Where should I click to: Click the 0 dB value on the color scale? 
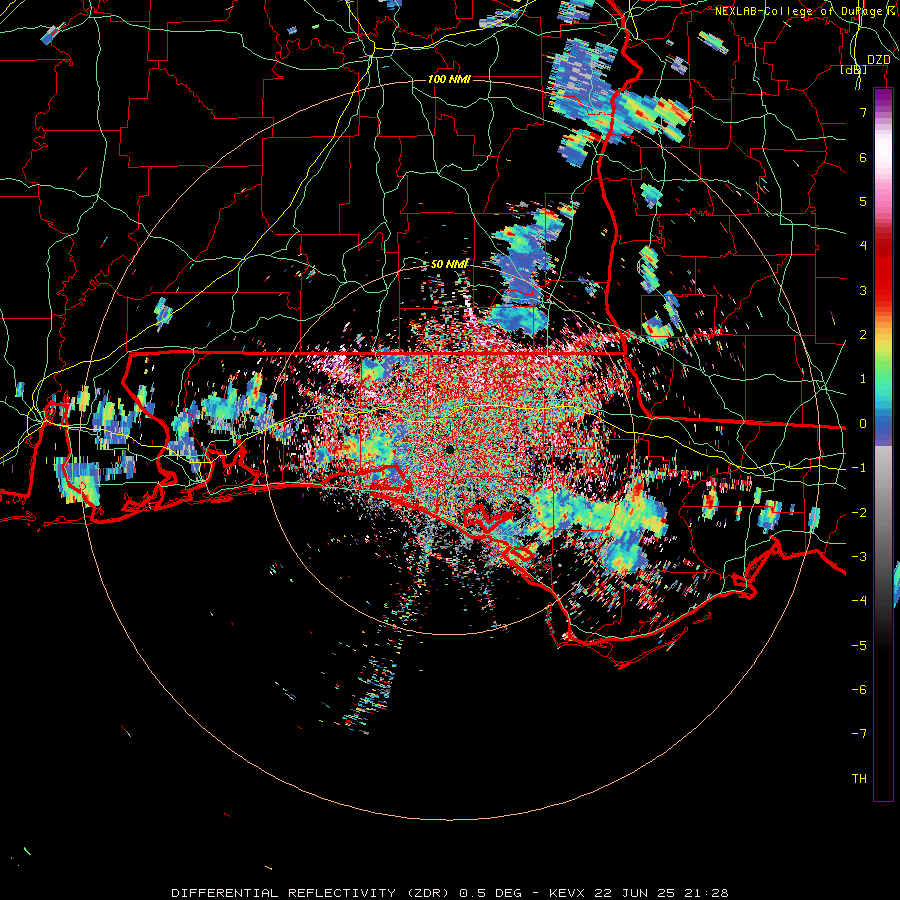click(x=863, y=424)
